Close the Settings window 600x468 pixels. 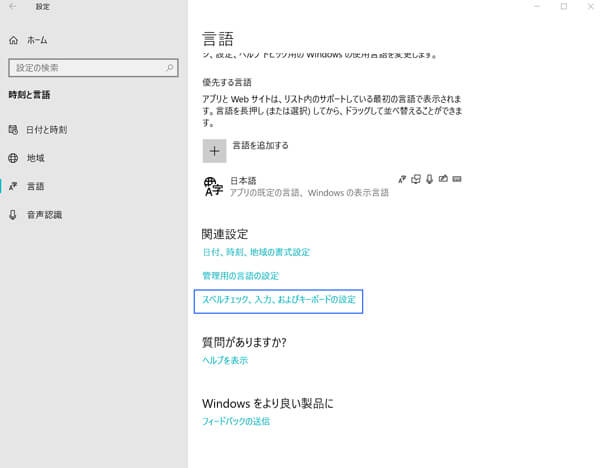[590, 7]
